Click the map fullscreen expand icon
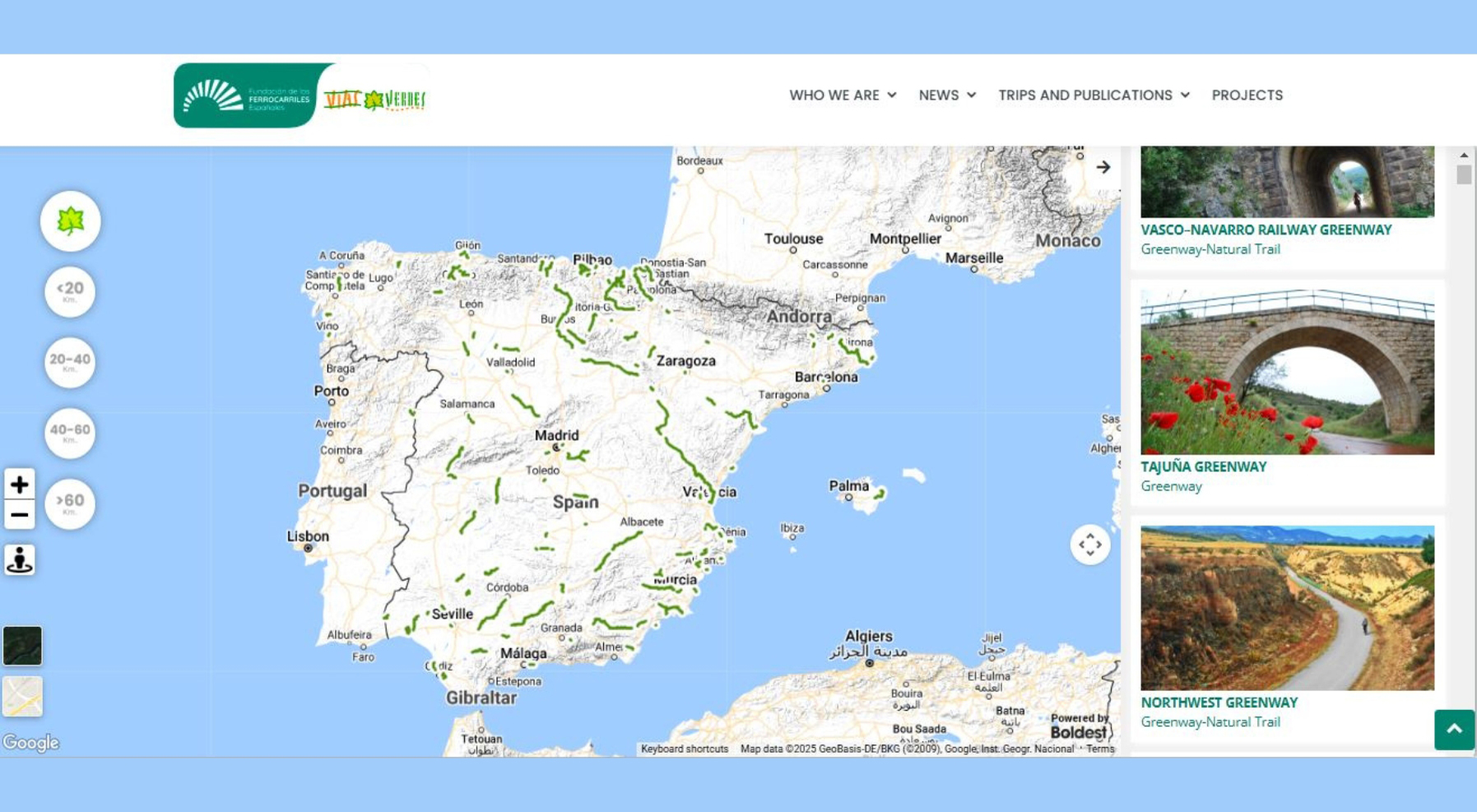Screen dimensions: 1477x812 click(1090, 545)
